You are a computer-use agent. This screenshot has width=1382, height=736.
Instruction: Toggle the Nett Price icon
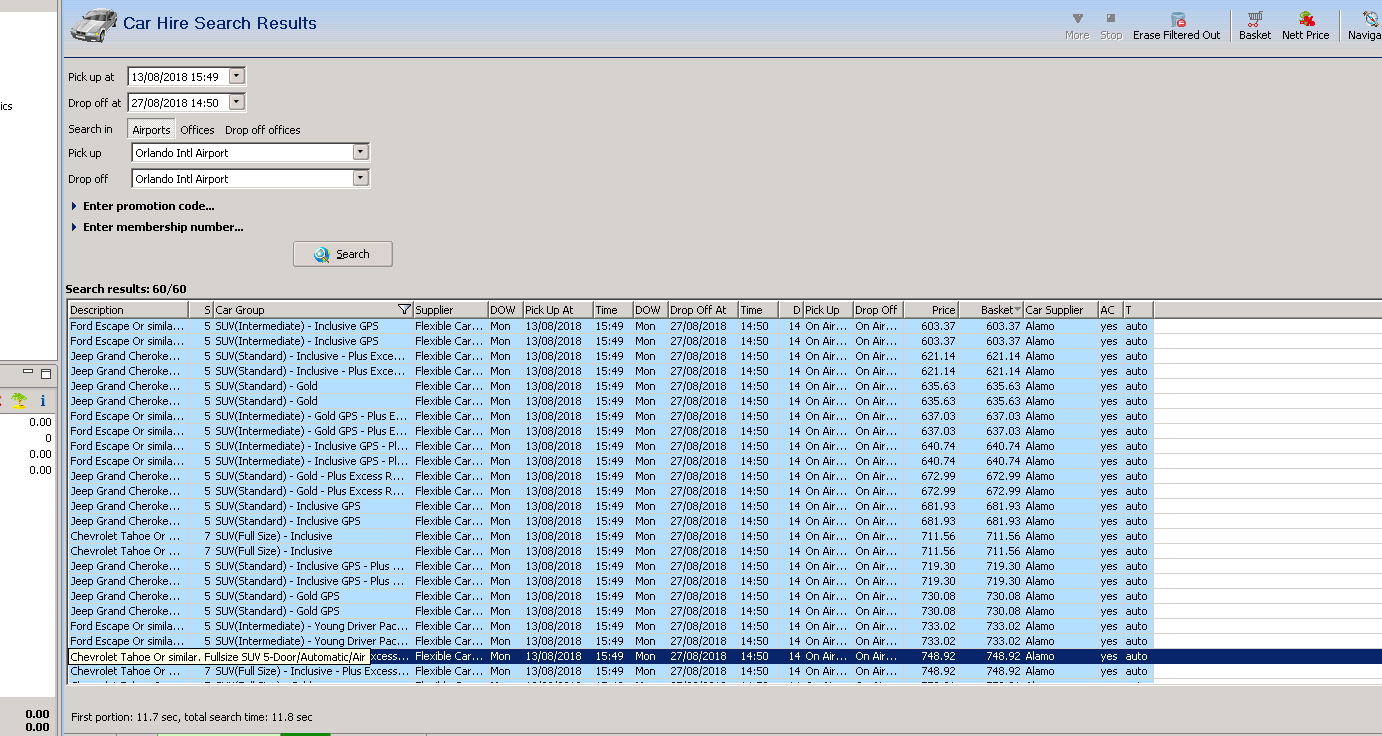(x=1306, y=19)
